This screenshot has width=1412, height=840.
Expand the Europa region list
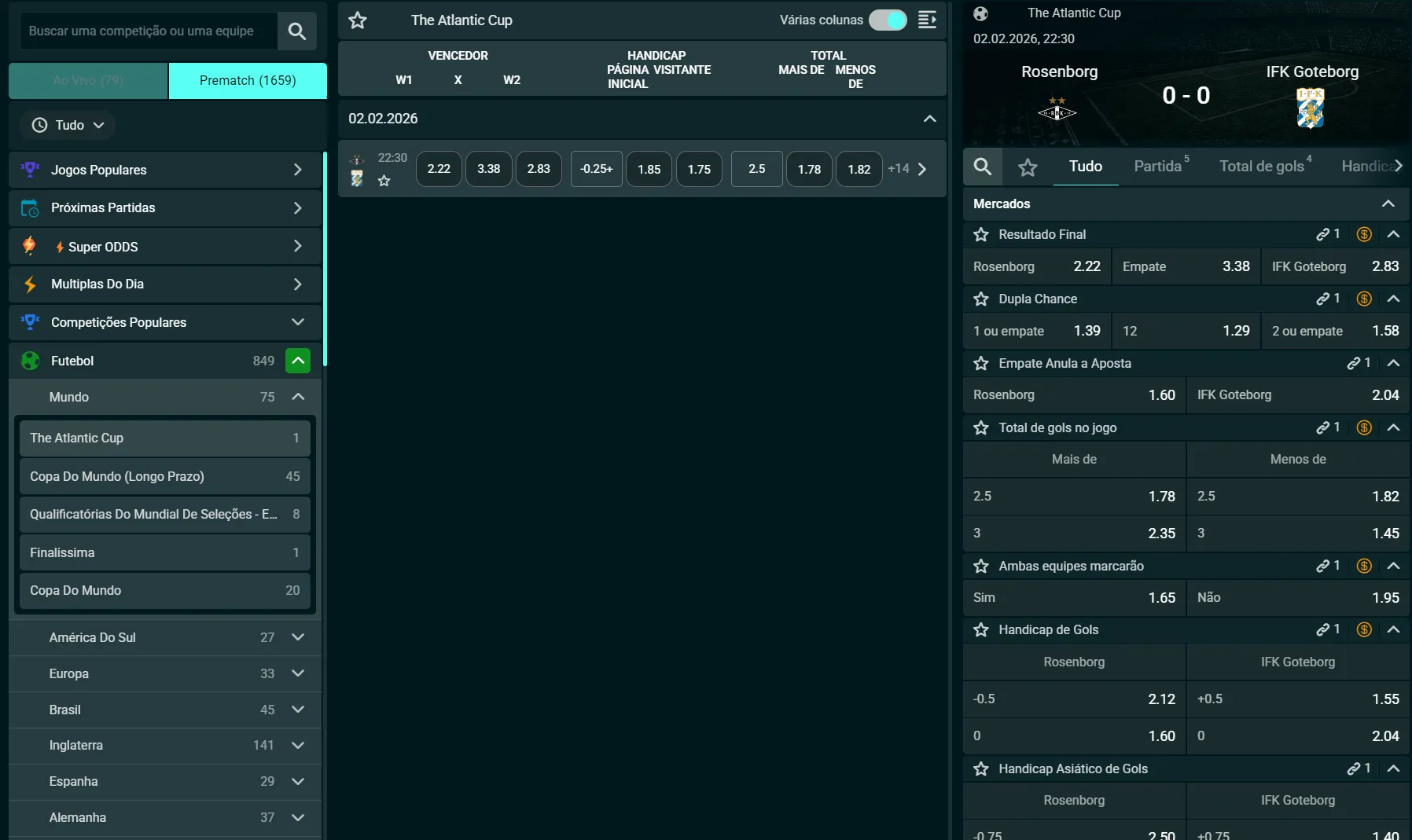click(298, 673)
